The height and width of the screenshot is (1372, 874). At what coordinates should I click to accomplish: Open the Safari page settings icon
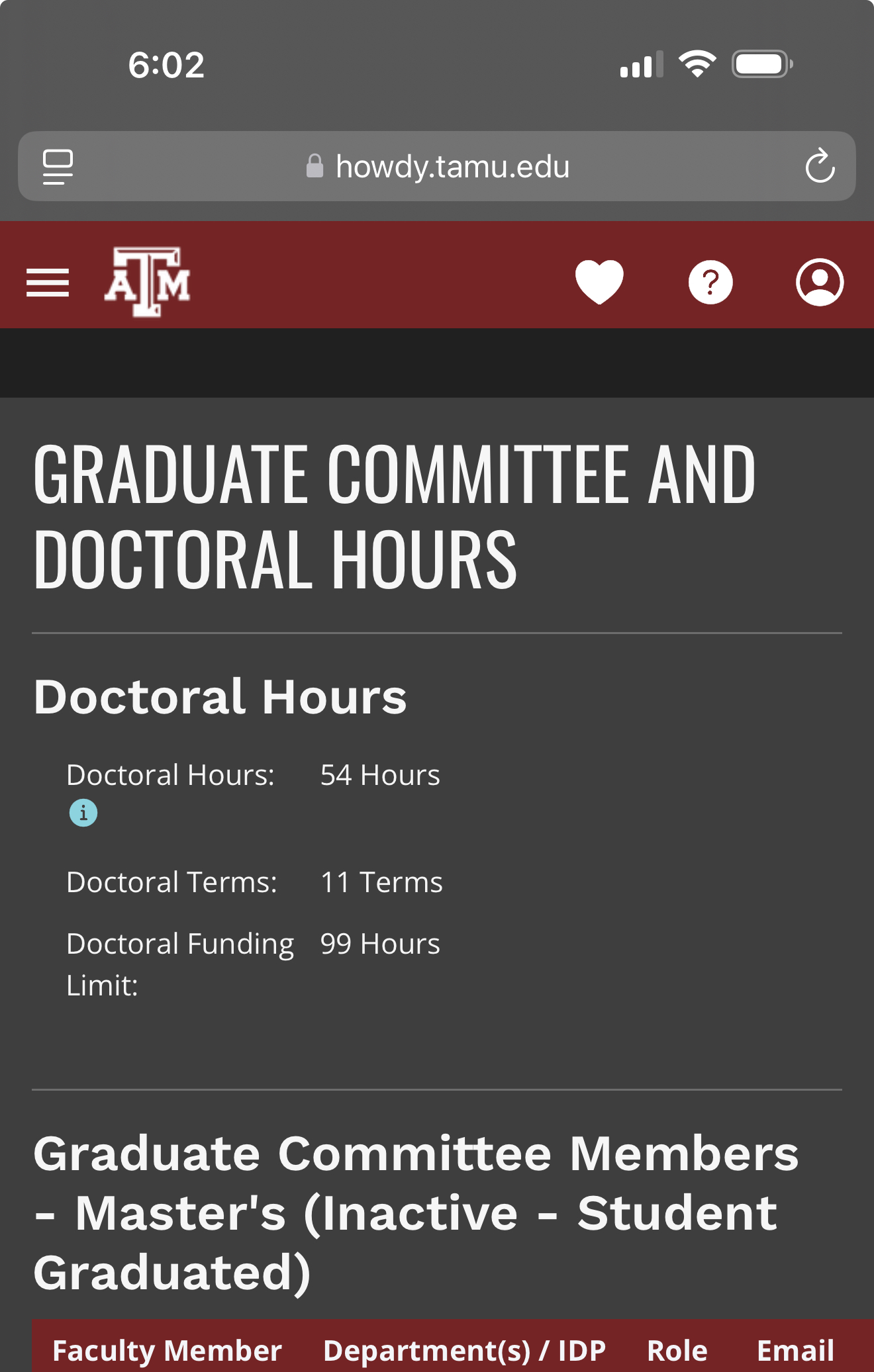(x=58, y=166)
